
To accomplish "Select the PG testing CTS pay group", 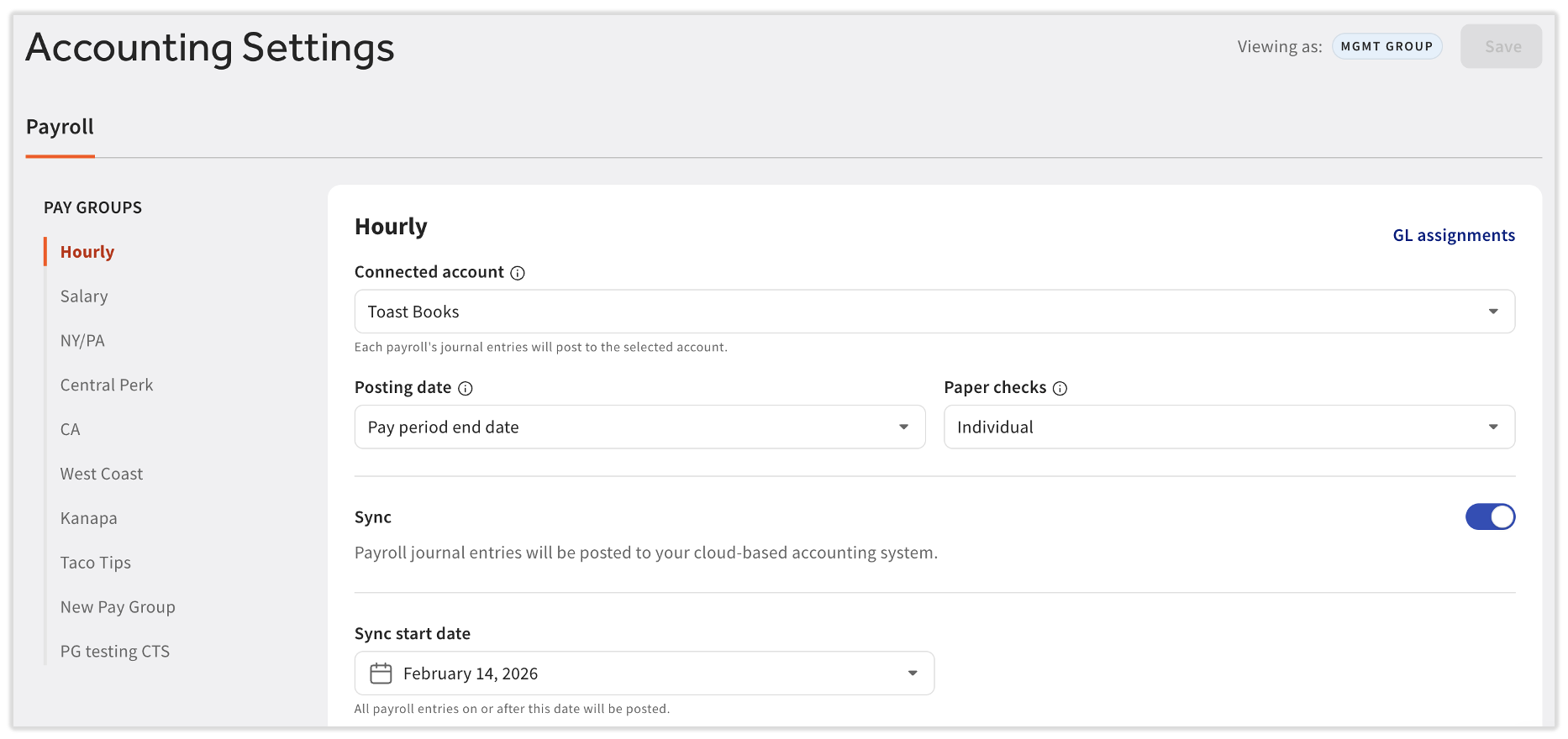I will (115, 652).
